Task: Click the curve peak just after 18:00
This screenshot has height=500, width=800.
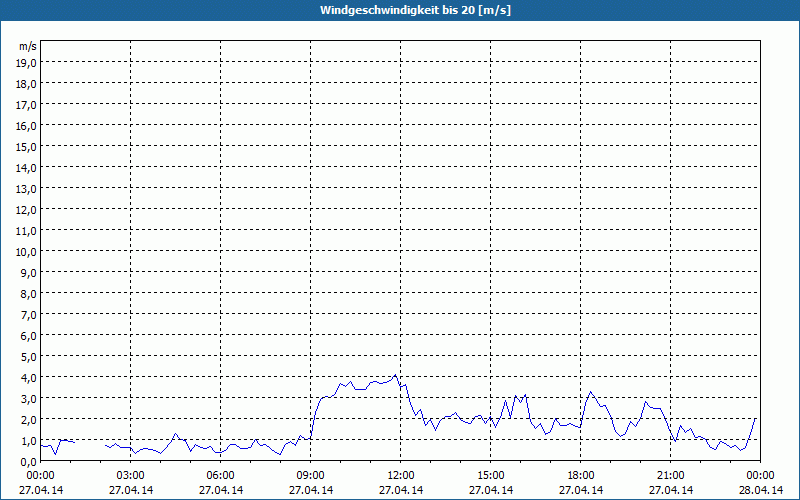Action: coord(591,392)
